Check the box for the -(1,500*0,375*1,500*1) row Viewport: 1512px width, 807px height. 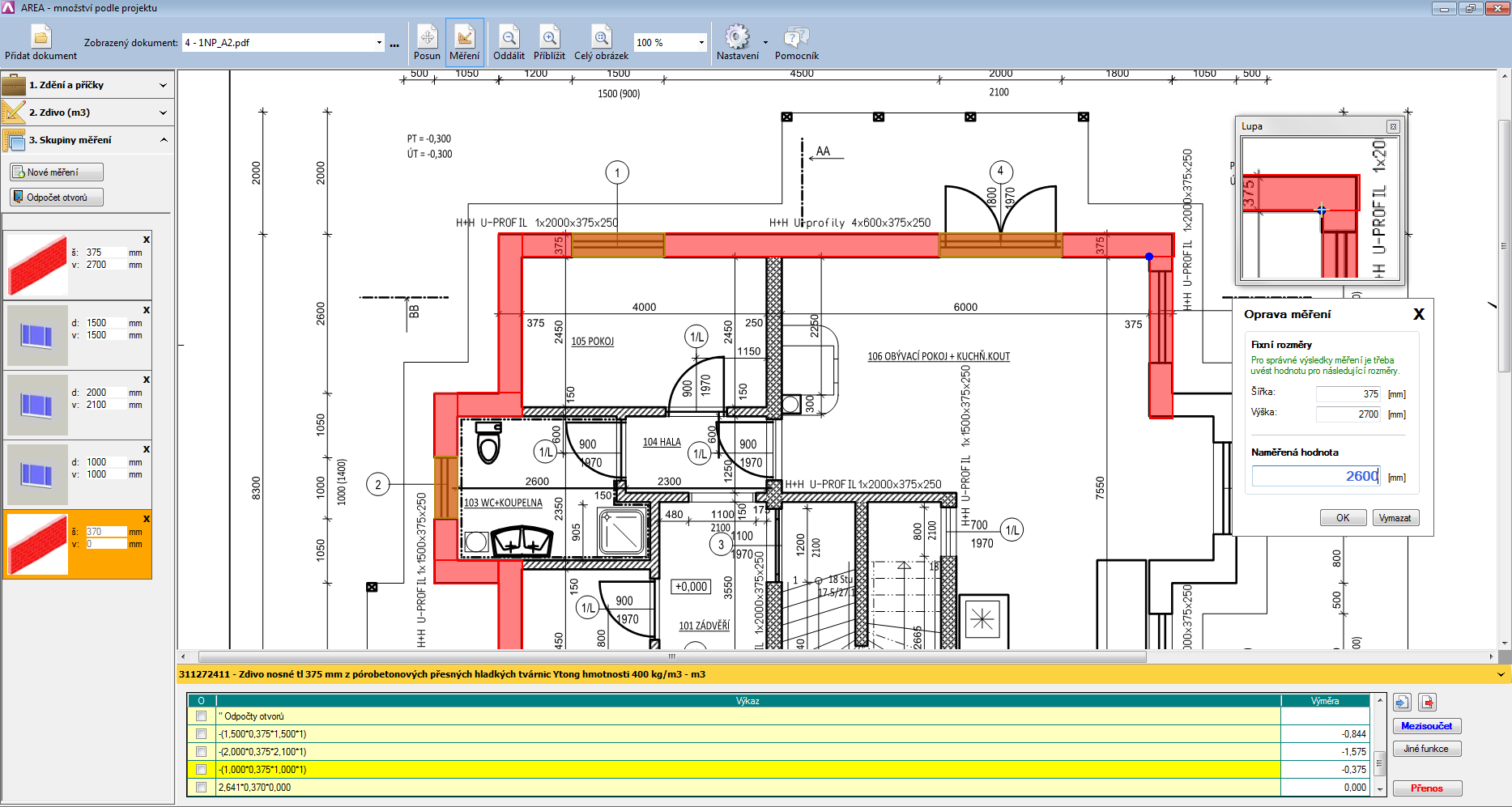(201, 734)
